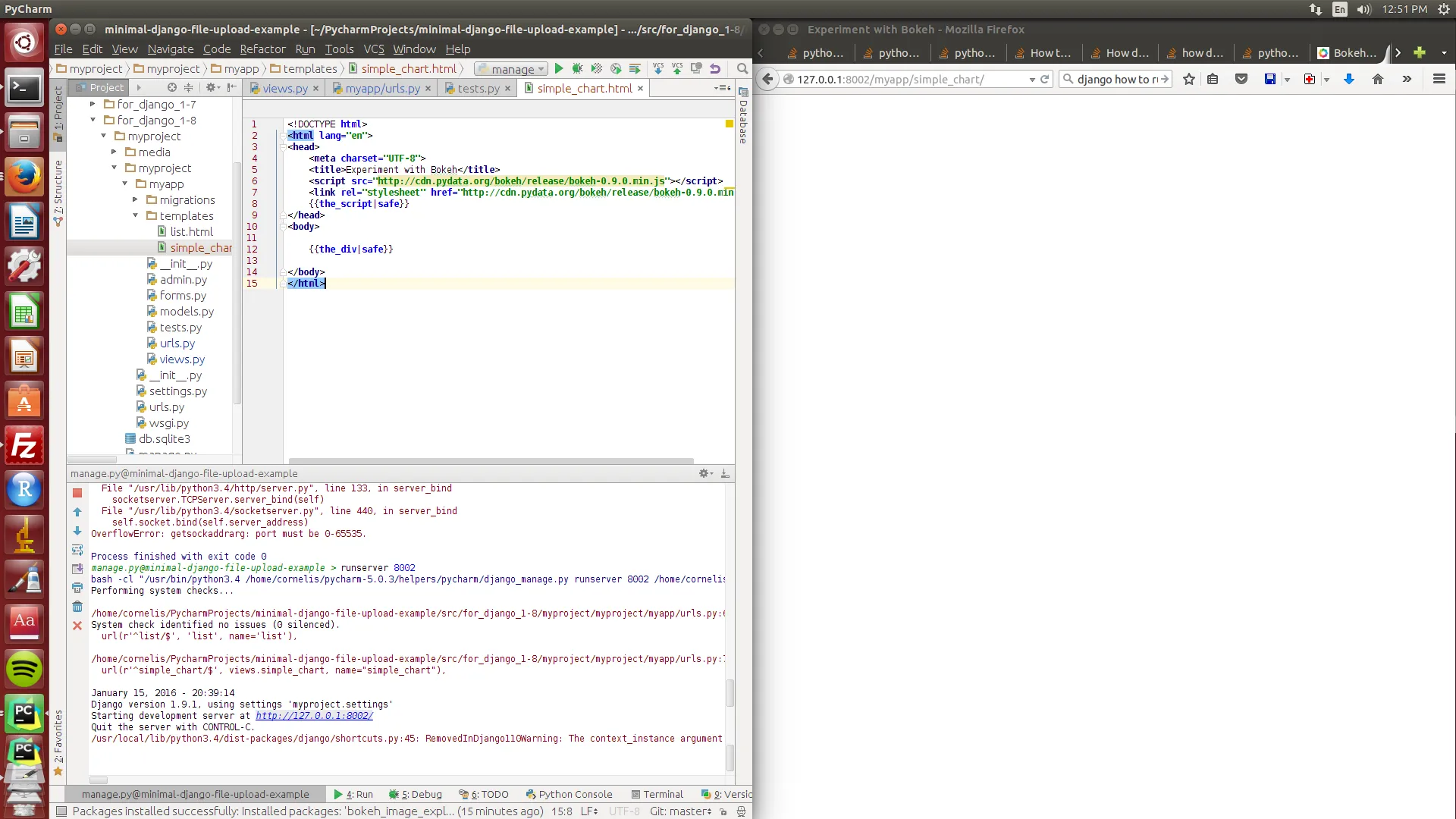Toggle soft-wrap in the run console

pyautogui.click(x=77, y=551)
